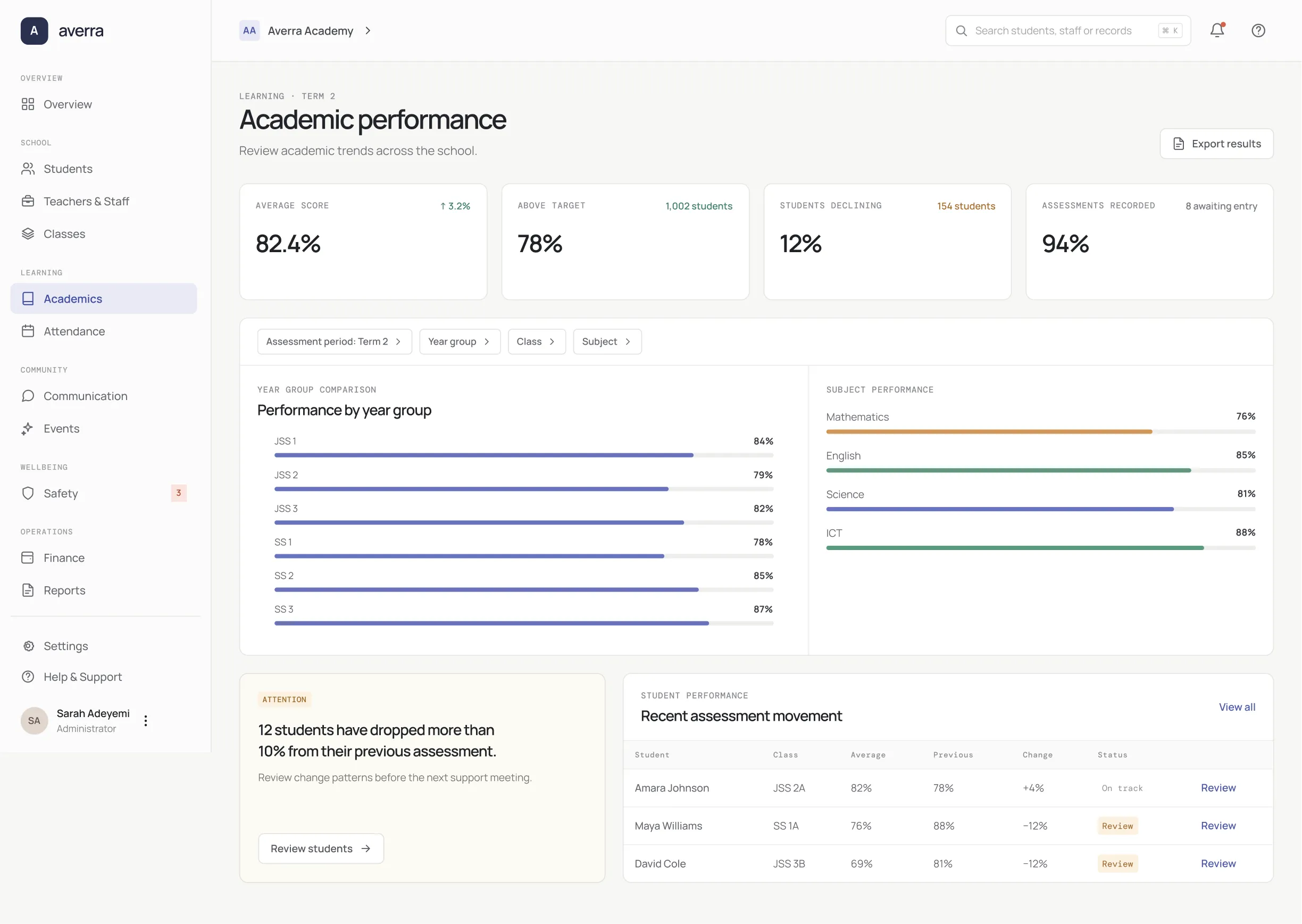Click the Teachers & Staff briefcase icon
The width and height of the screenshot is (1302, 924).
[28, 202]
